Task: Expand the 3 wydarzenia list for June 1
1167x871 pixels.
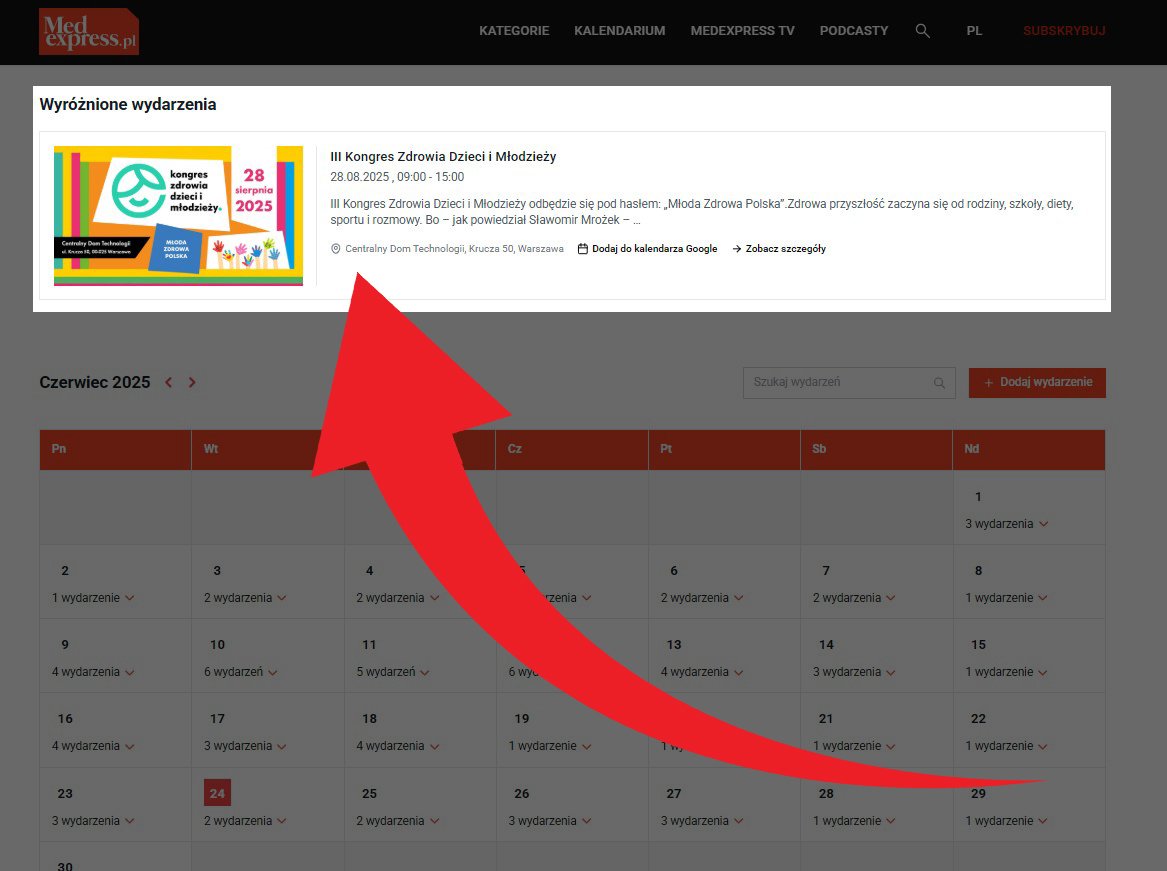Action: point(1006,523)
